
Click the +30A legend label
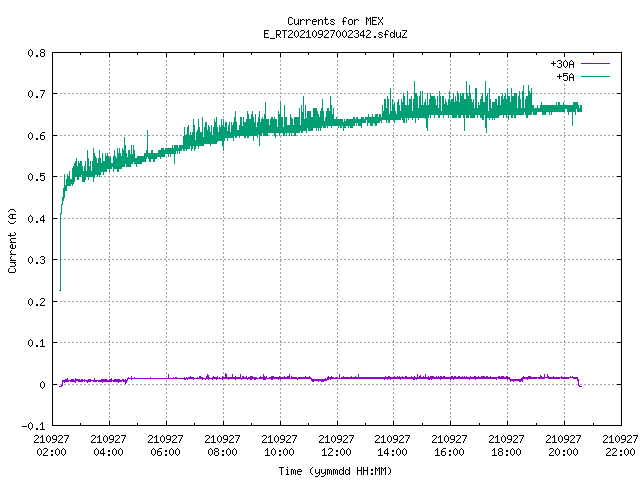pyautogui.click(x=562, y=64)
